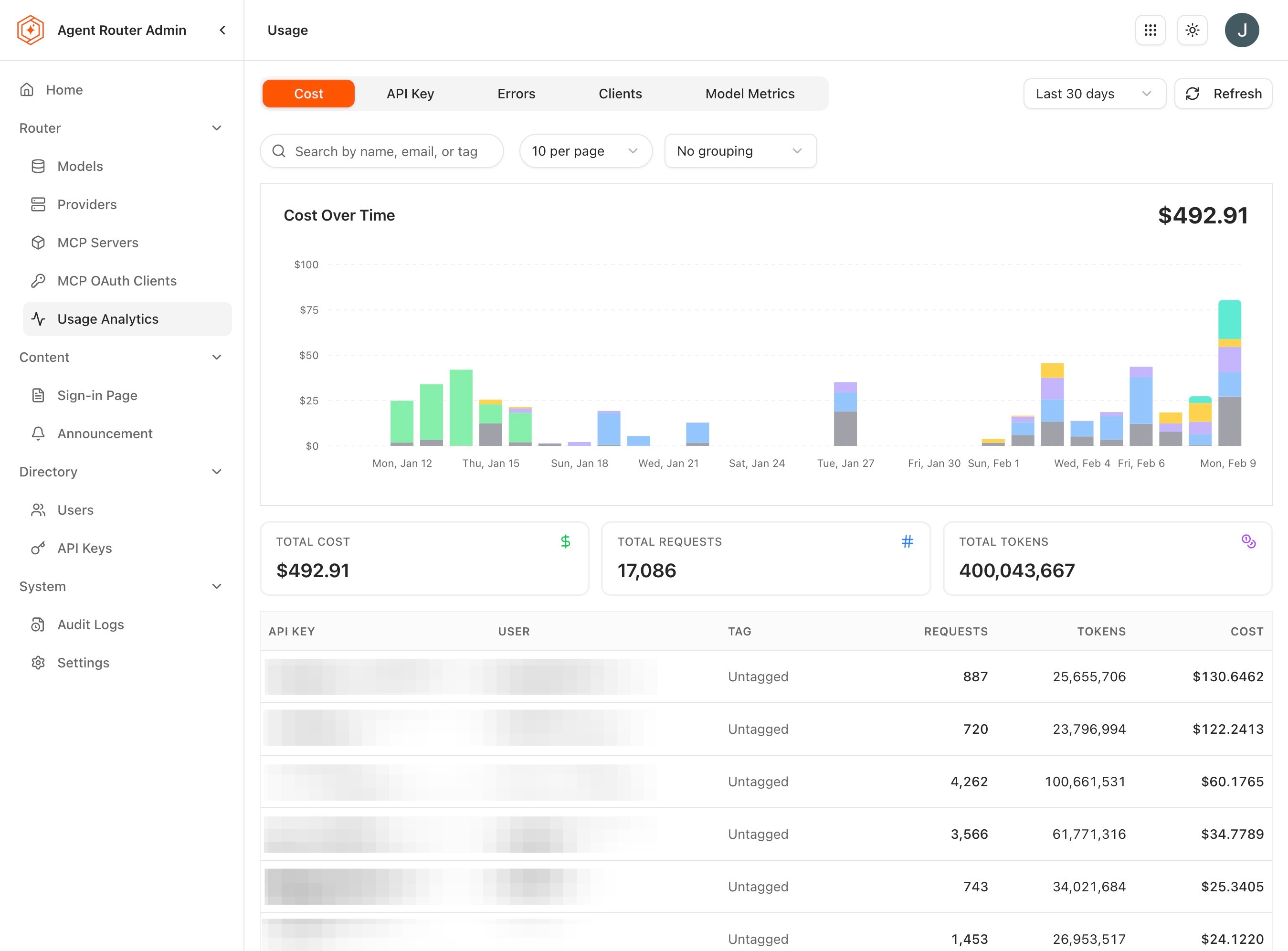Screen dimensions: 1288x951
Task: Click the Users people icon
Action: [38, 510]
